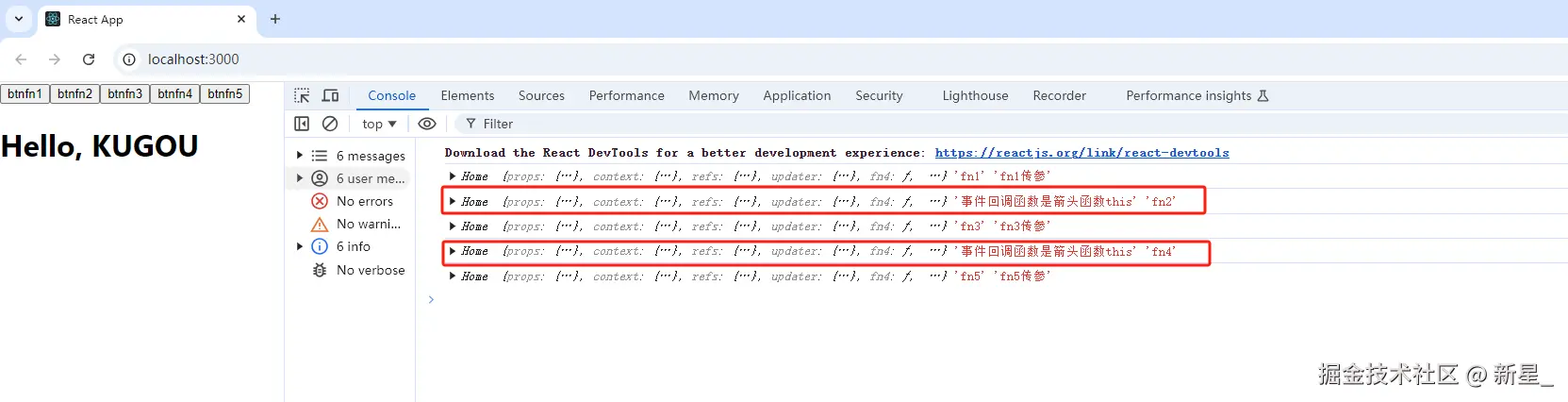
Task: Click the btnfn4 button
Action: click(x=175, y=93)
